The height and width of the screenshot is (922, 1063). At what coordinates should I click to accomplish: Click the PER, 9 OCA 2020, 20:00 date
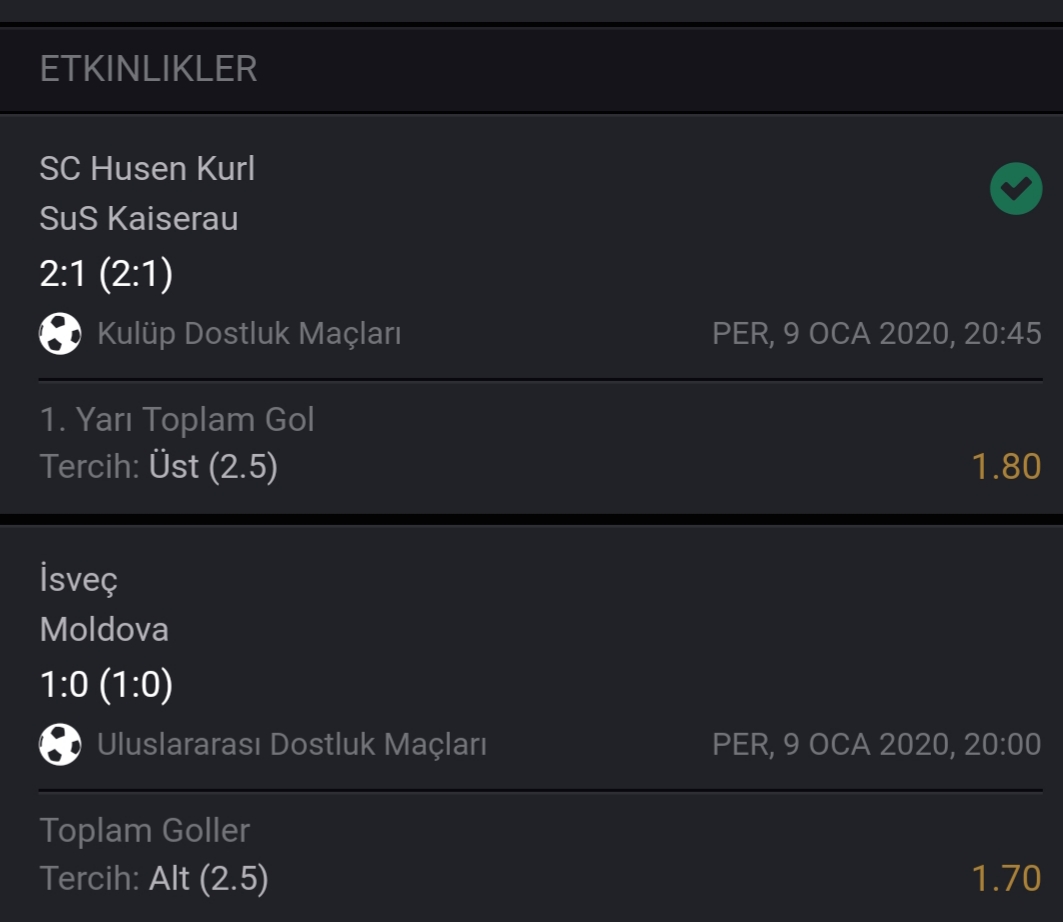pos(877,744)
